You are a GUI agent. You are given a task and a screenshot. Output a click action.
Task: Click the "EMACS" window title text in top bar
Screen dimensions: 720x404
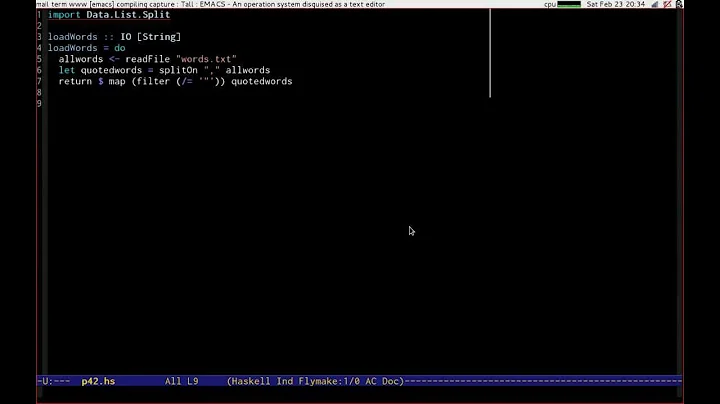click(212, 4)
